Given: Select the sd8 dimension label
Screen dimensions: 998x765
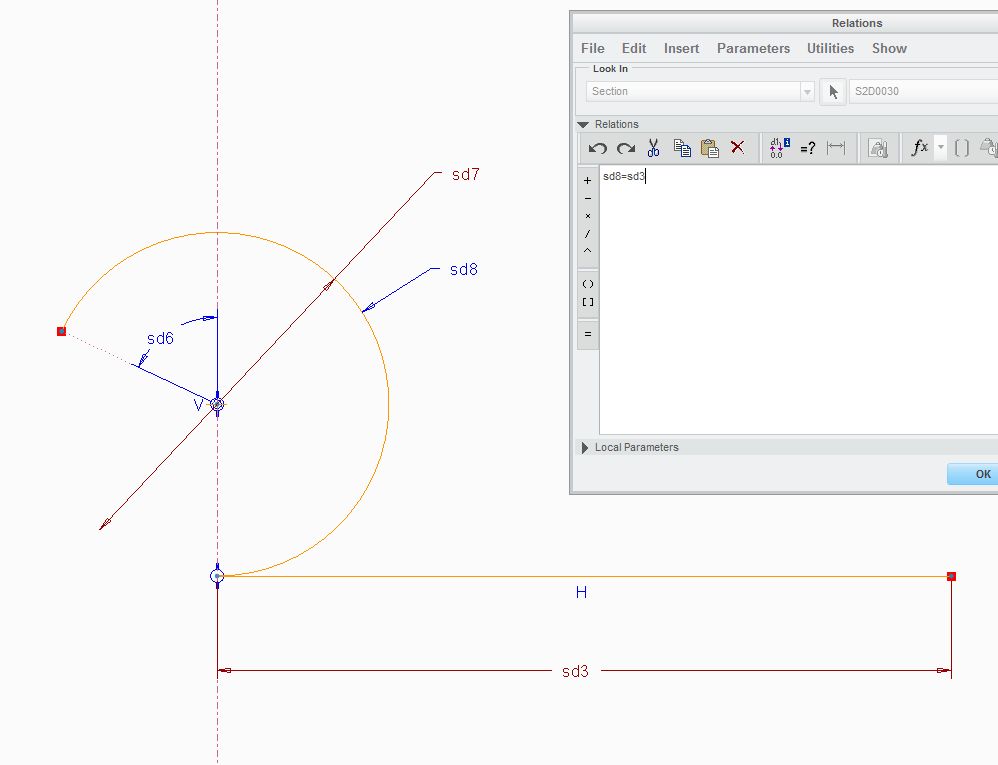Looking at the screenshot, I should tap(463, 270).
